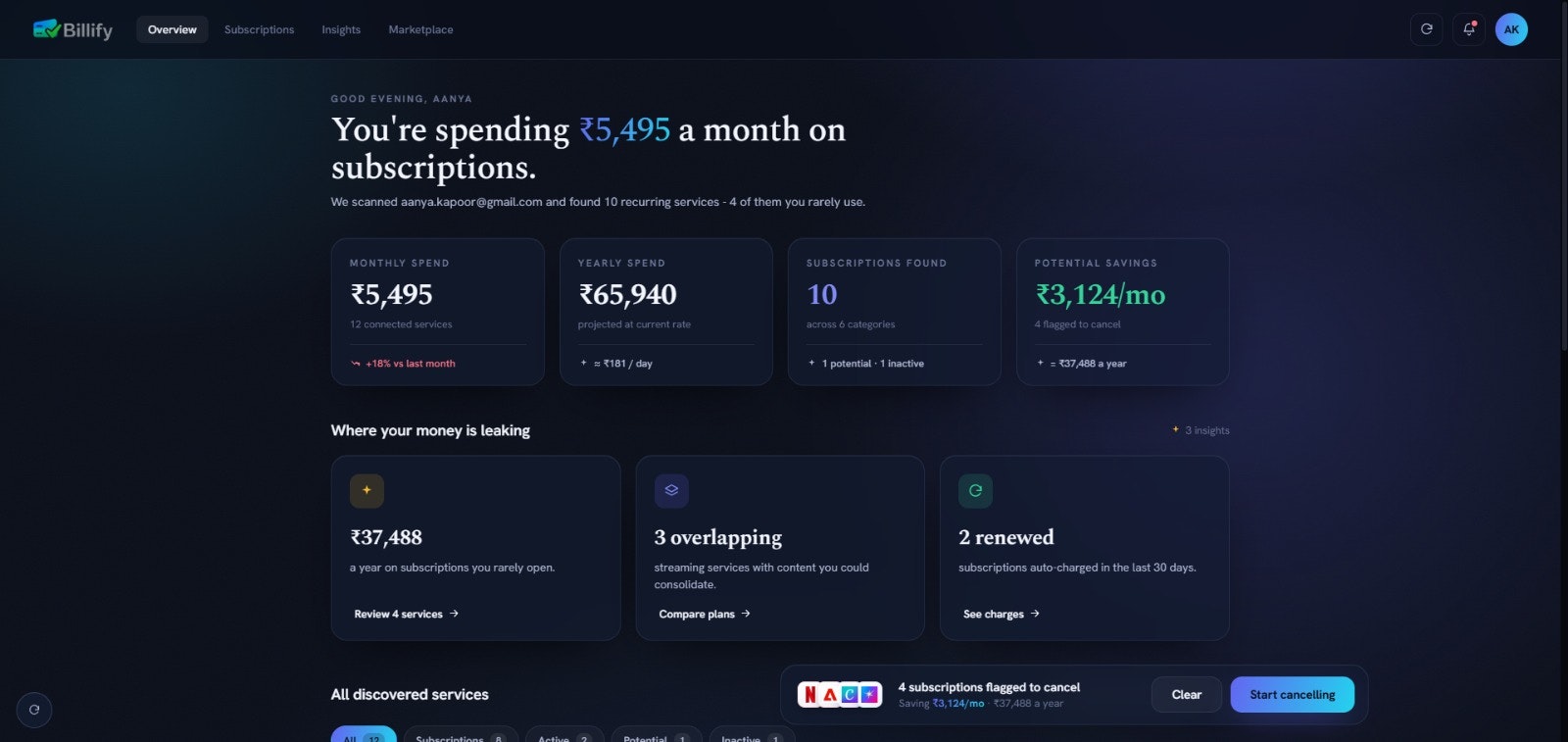
Task: Open the See charges link
Action: (x=1001, y=614)
